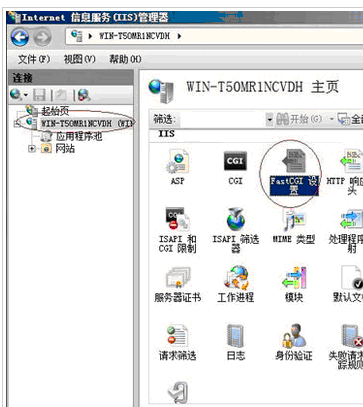Open dropdown arrow next to 开始(G)

[x=332, y=119]
